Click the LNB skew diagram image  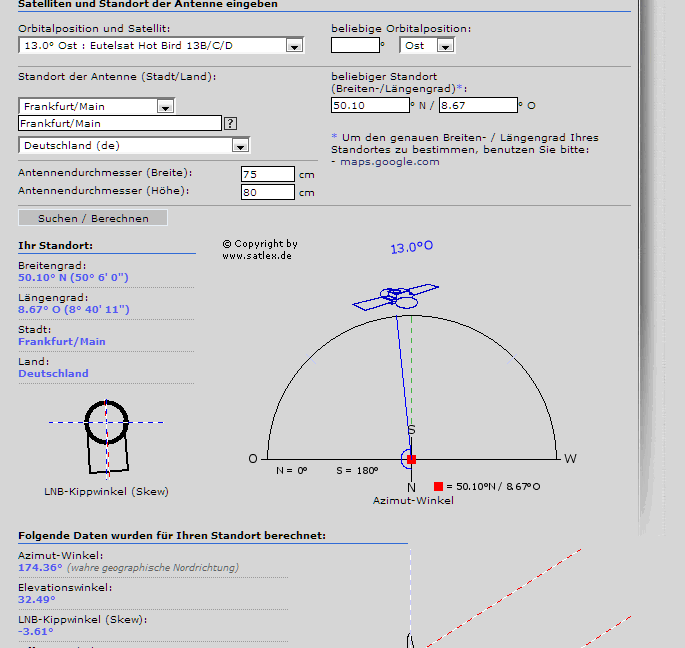coord(106,438)
